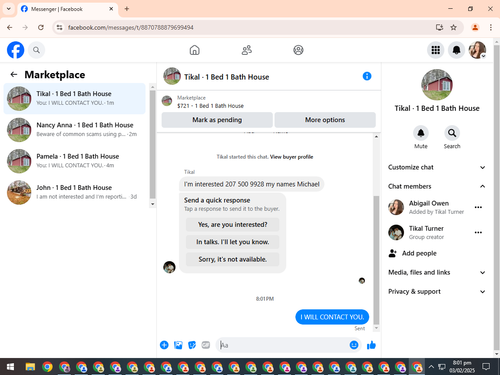
Task: Choose a GIF icon in composer
Action: click(x=206, y=345)
